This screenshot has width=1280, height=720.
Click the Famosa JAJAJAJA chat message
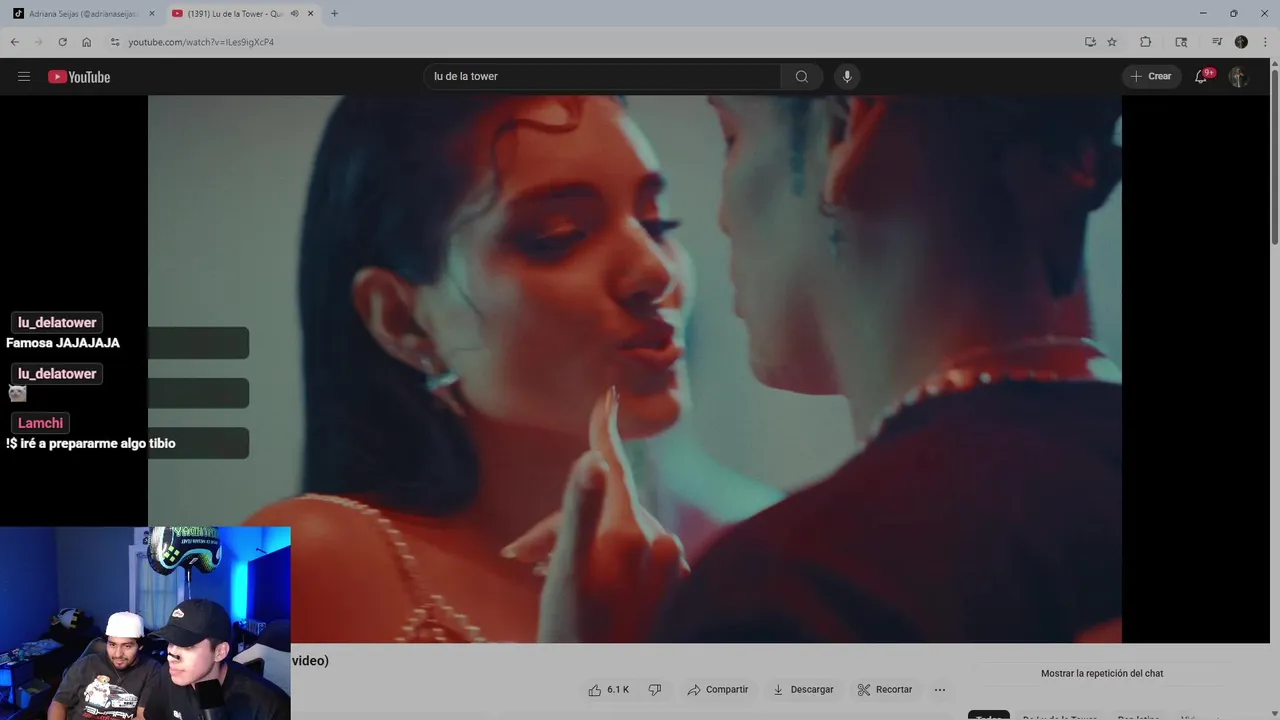coord(63,343)
